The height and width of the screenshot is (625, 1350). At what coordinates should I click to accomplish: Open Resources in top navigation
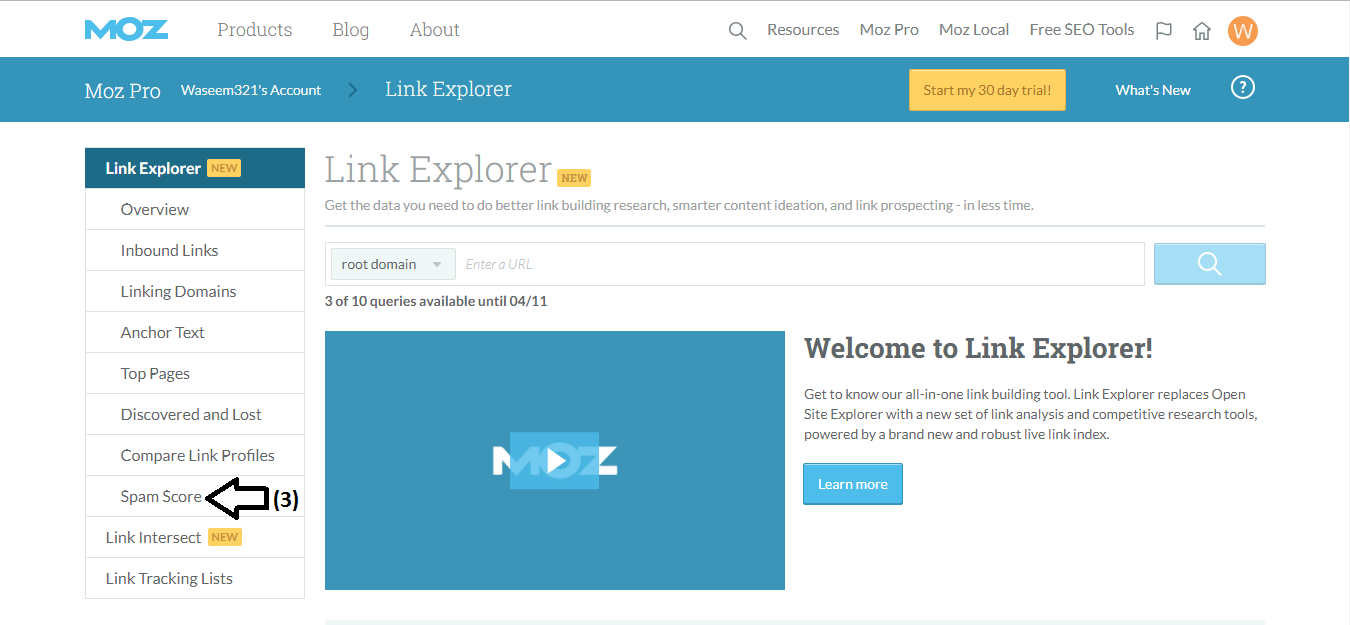[x=803, y=30]
